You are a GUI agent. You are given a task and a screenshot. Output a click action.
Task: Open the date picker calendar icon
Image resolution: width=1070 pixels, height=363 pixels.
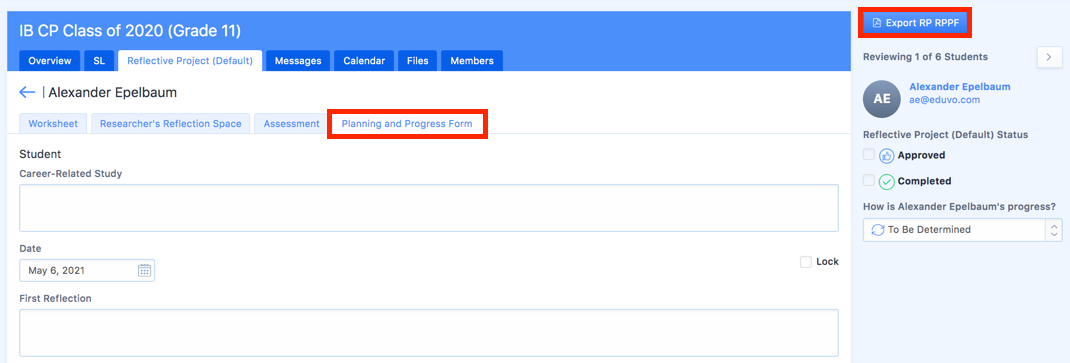(x=144, y=270)
